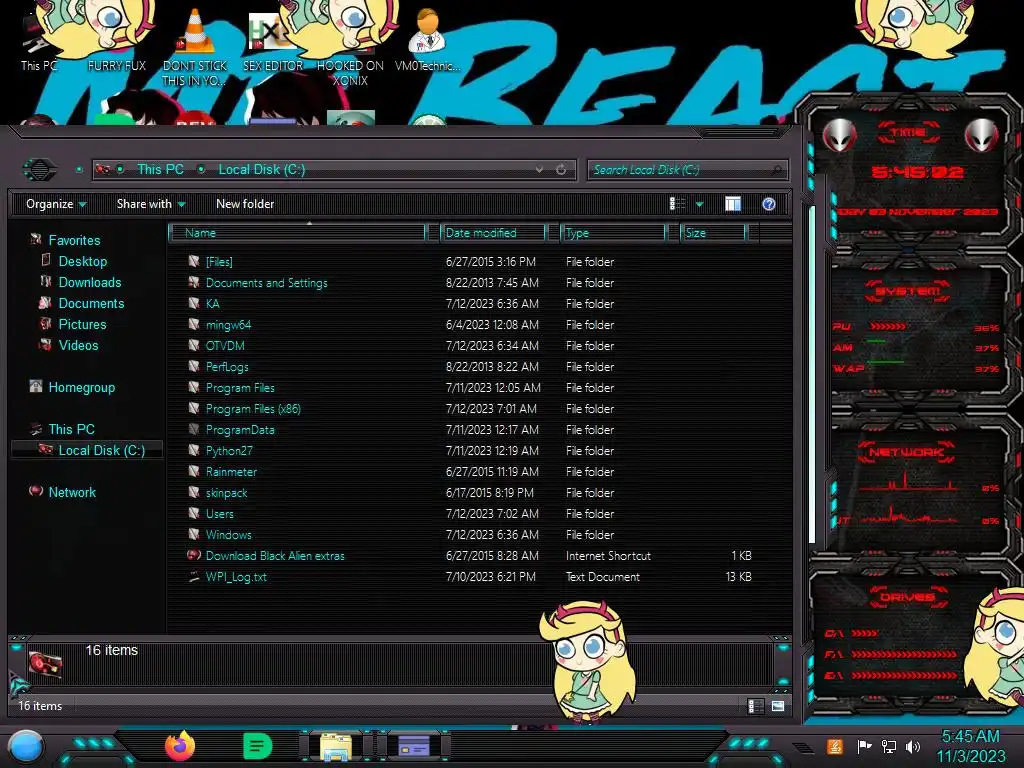Open view options dropdown arrow

(699, 204)
